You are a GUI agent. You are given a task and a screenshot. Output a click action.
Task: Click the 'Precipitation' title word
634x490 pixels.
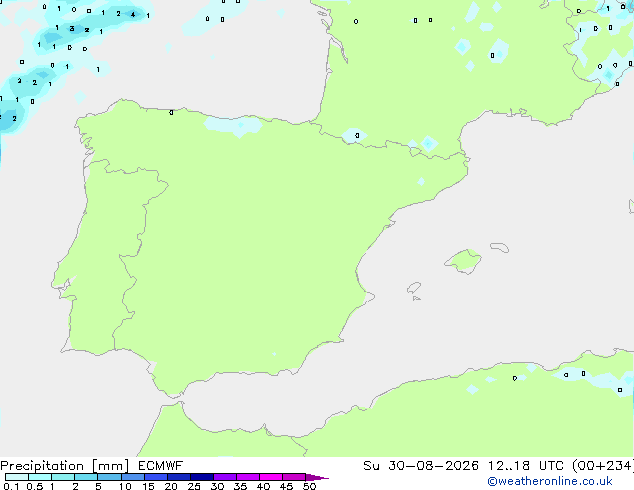click(x=42, y=466)
